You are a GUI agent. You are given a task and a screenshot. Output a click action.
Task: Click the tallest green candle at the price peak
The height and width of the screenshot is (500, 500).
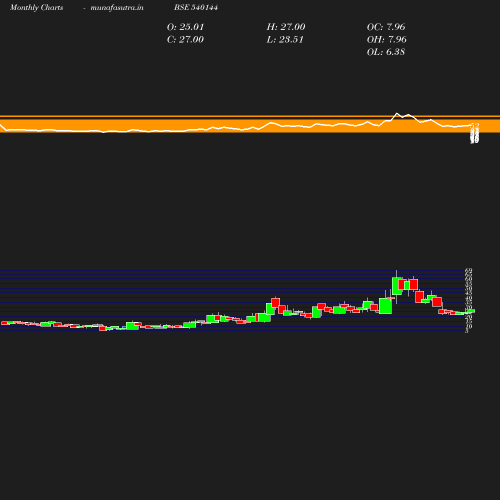[x=397, y=286]
